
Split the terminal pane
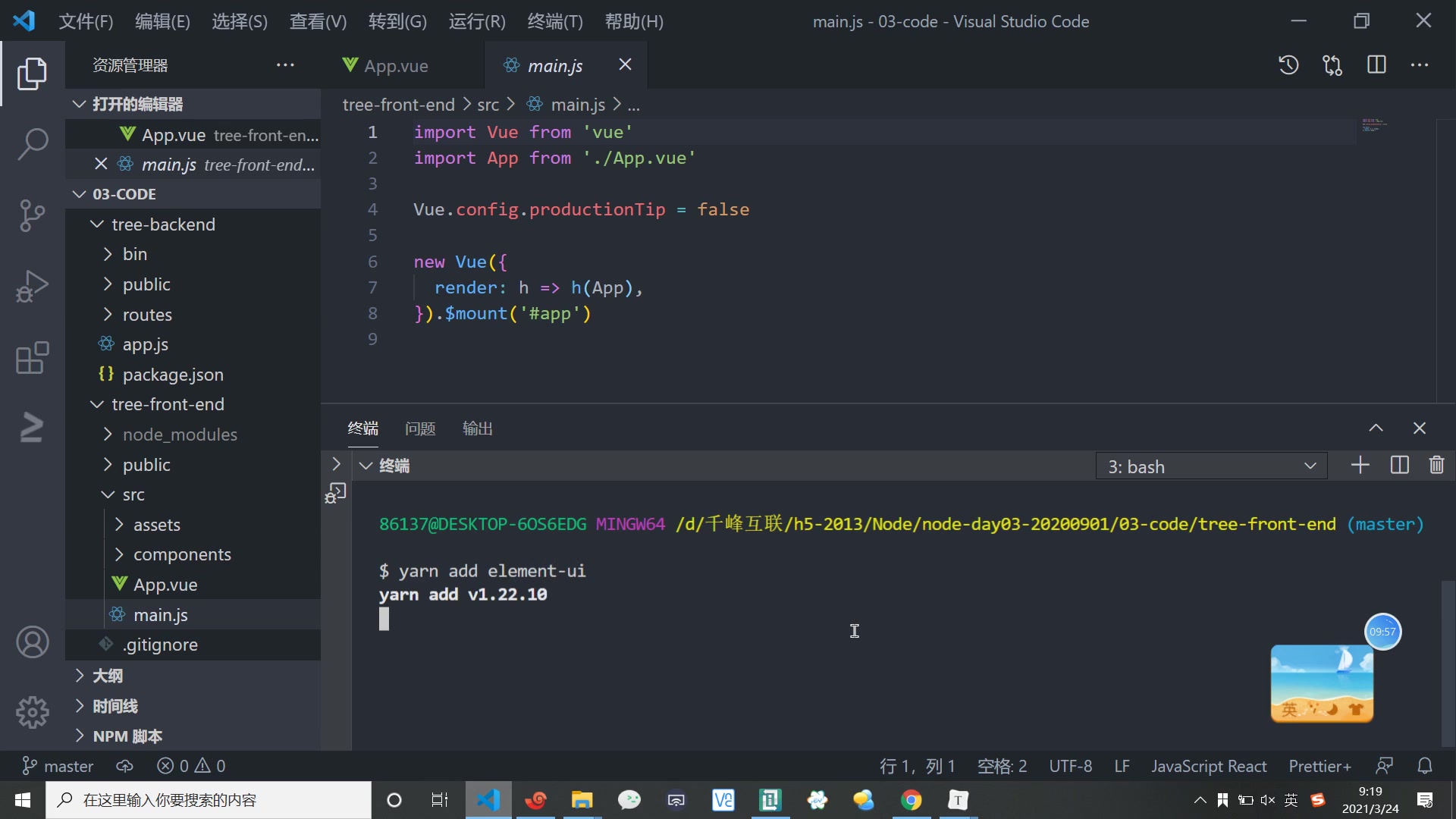click(x=1399, y=465)
